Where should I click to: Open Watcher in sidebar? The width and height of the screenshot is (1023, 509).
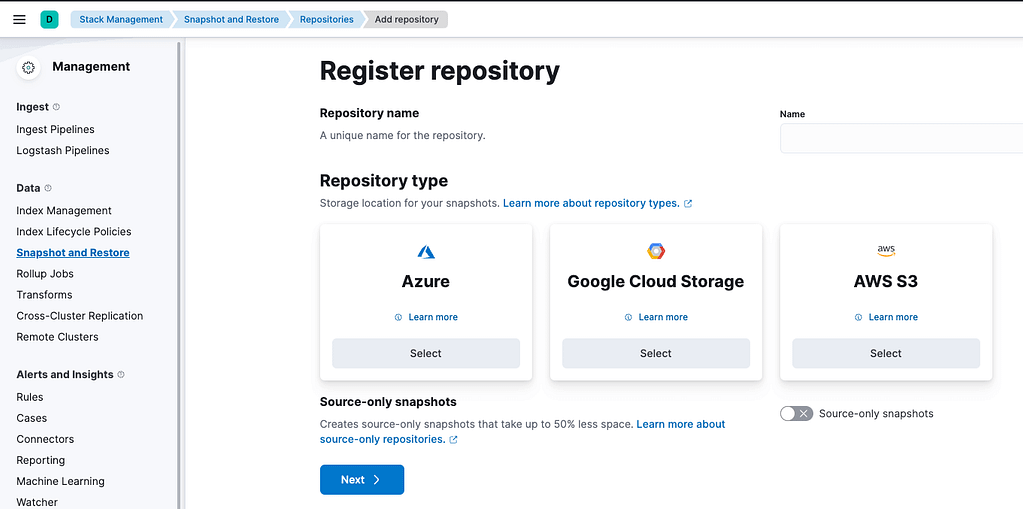37,502
